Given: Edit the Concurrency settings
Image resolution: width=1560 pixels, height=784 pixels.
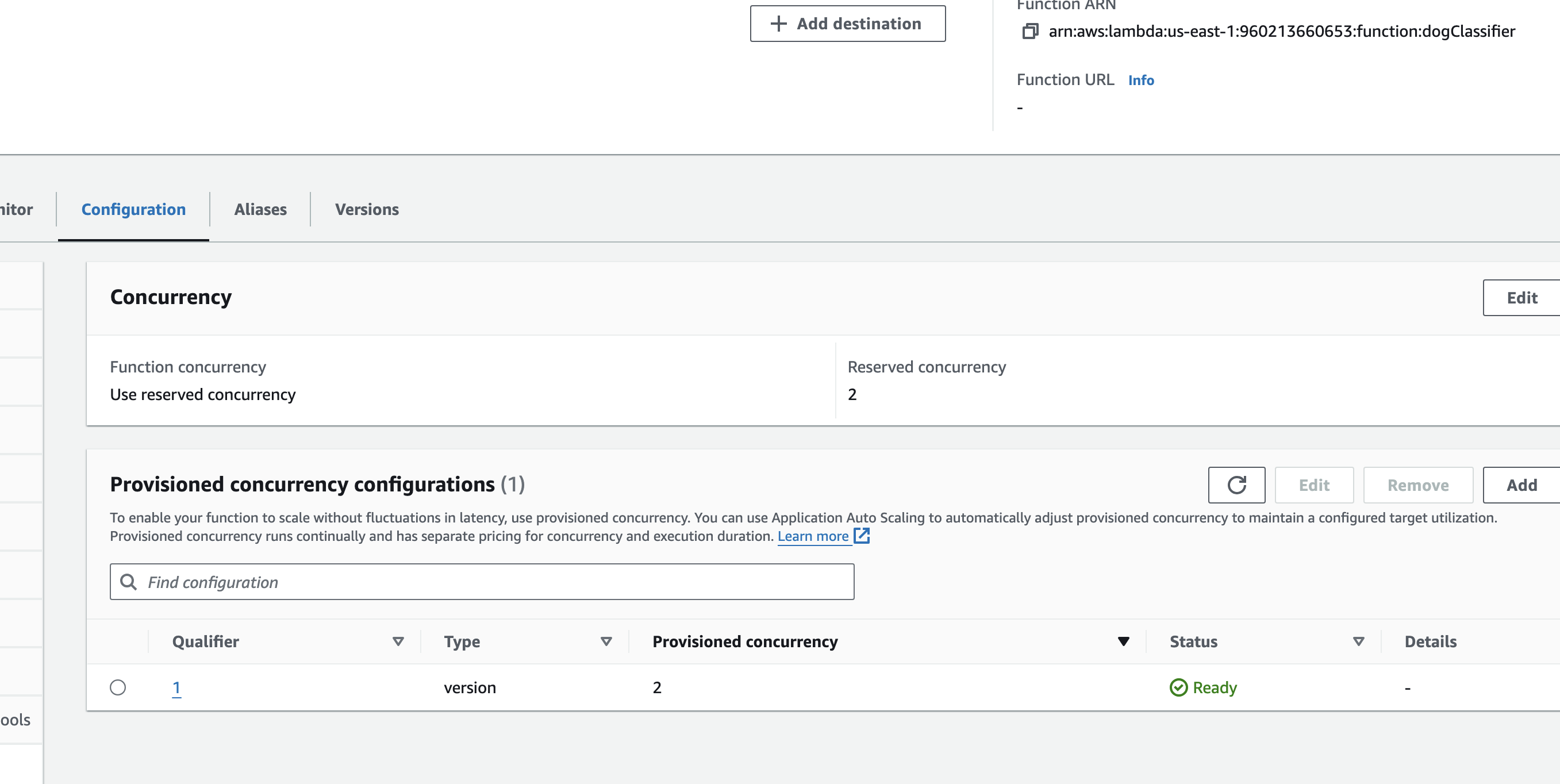Looking at the screenshot, I should tap(1521, 298).
